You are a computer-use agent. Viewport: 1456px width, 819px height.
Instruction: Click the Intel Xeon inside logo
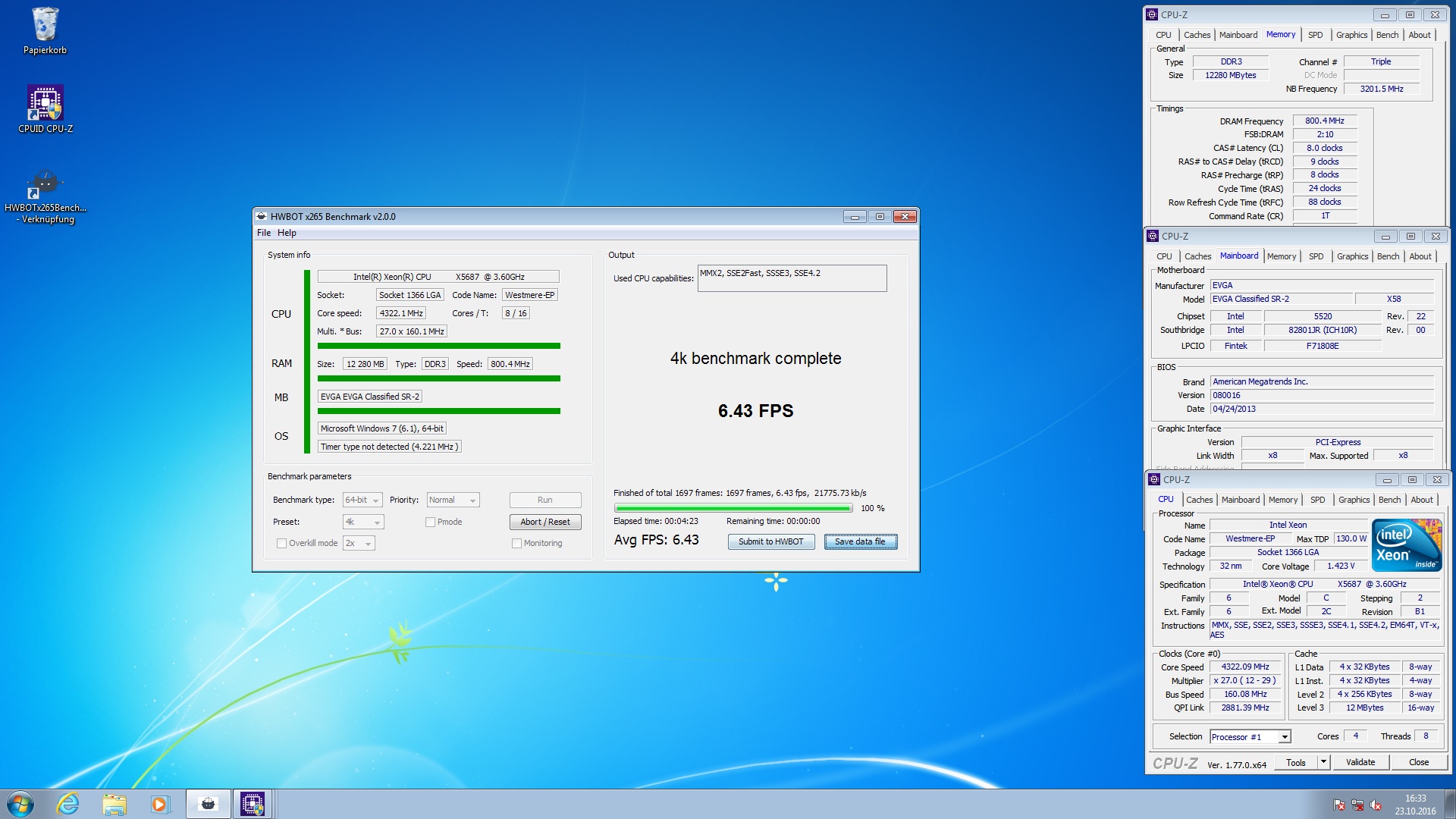tap(1407, 545)
